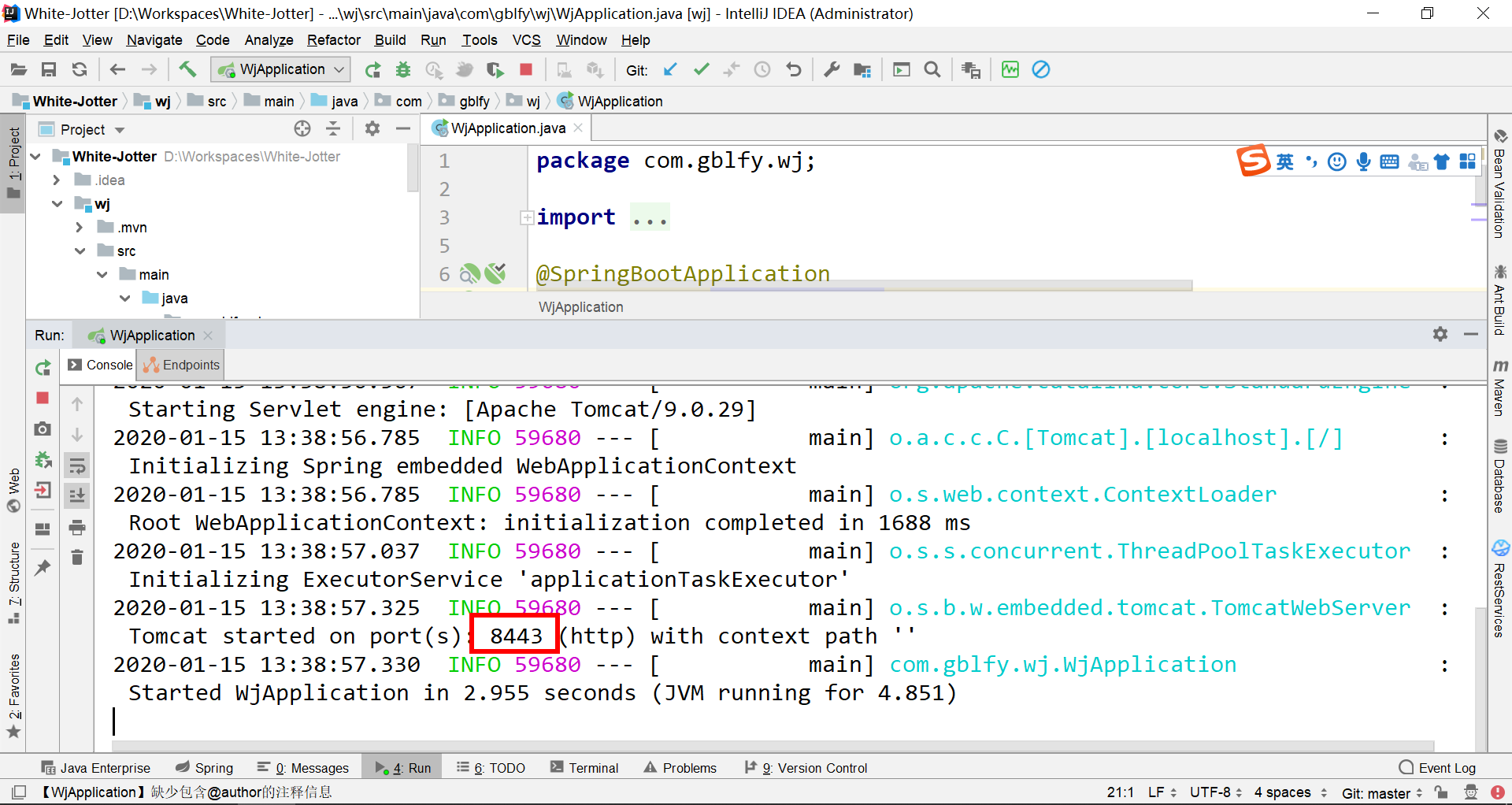The height and width of the screenshot is (805, 1512).
Task: Collapse the White-Jotter root node
Action: coord(35,157)
